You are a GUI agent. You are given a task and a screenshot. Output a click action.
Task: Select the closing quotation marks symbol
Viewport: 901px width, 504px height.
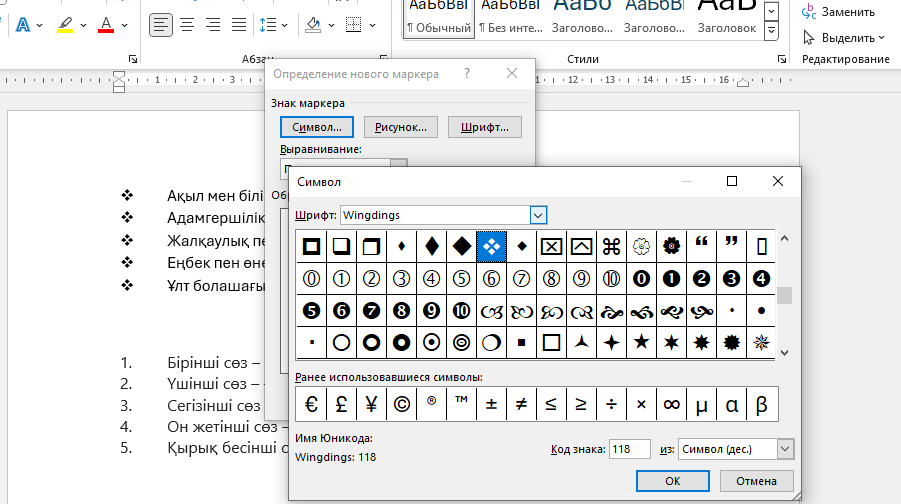click(x=731, y=247)
